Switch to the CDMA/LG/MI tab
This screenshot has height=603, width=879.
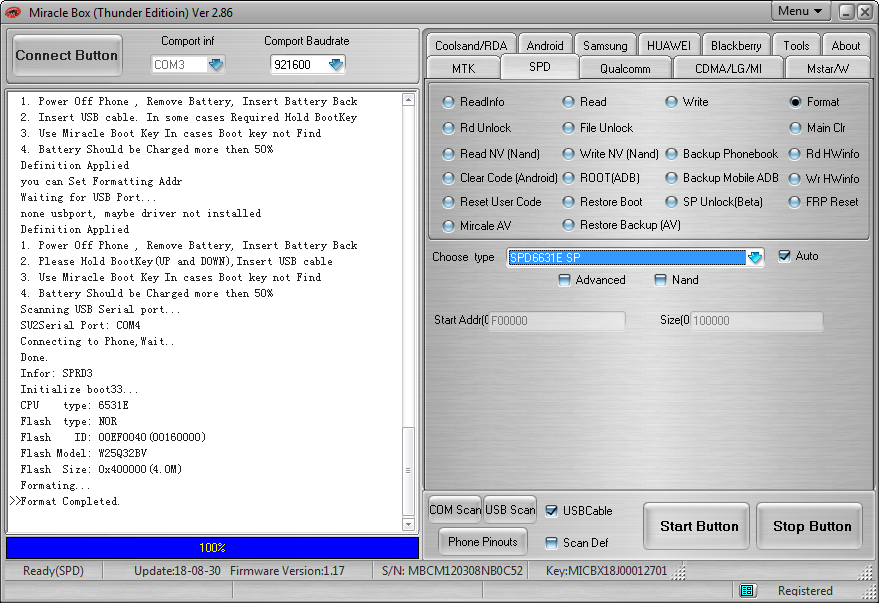point(728,68)
